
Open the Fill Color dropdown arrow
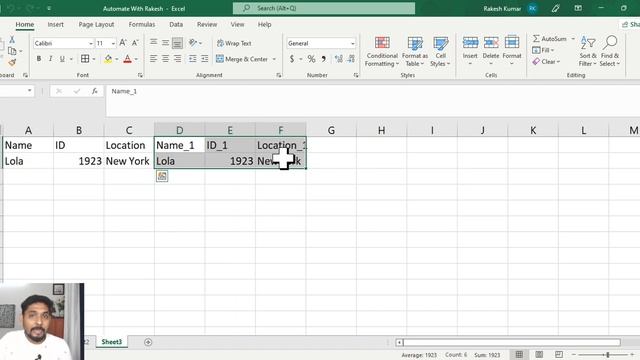click(x=117, y=59)
